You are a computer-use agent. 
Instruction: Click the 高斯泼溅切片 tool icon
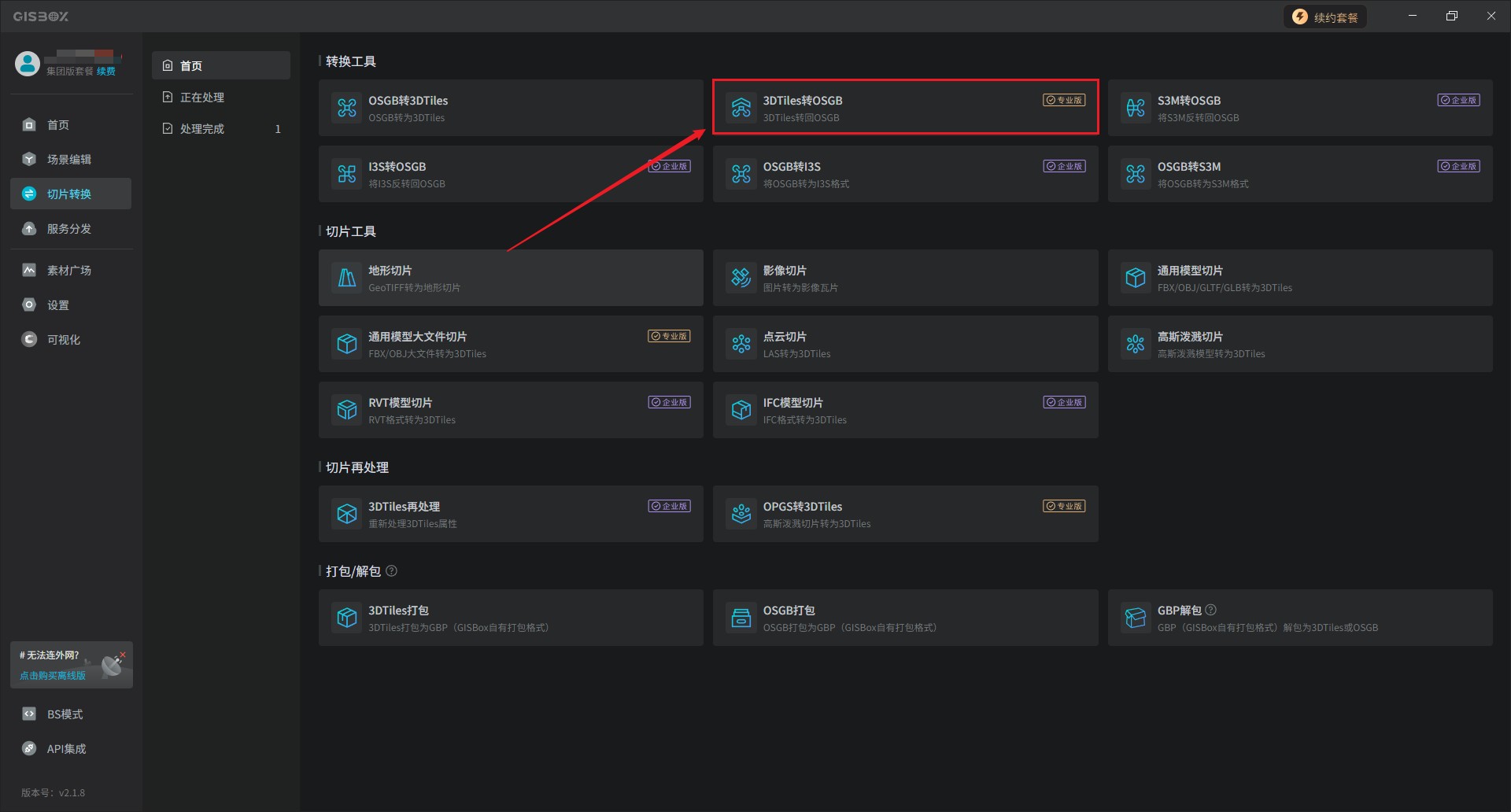[1136, 344]
